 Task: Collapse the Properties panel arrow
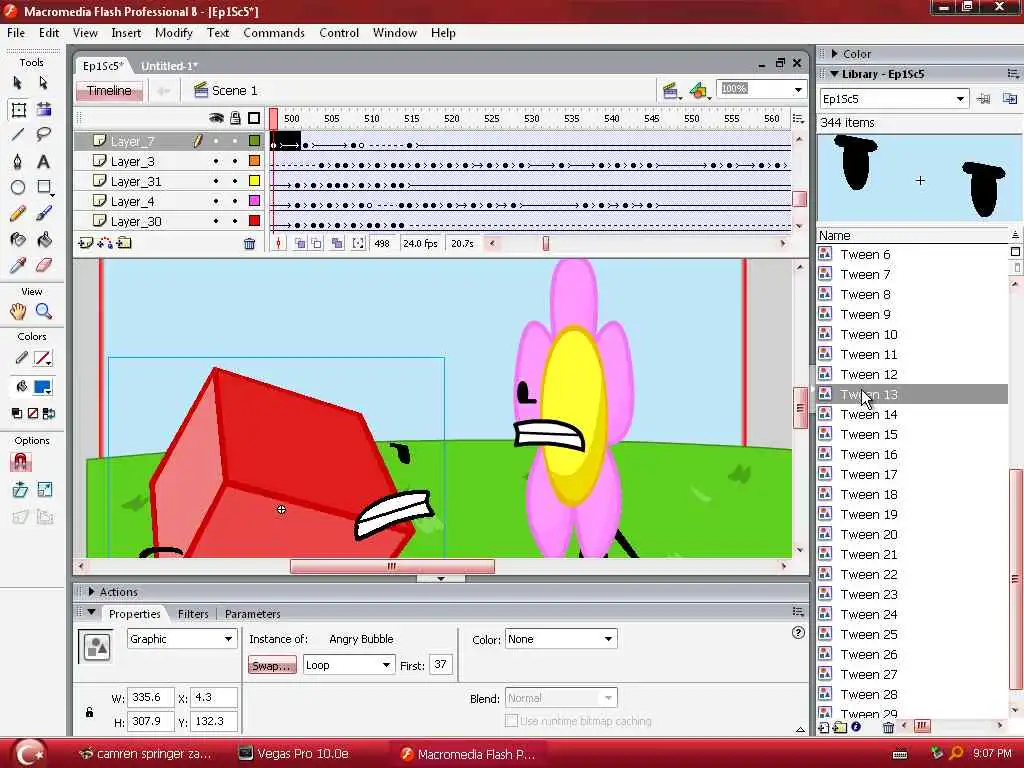tap(91, 613)
